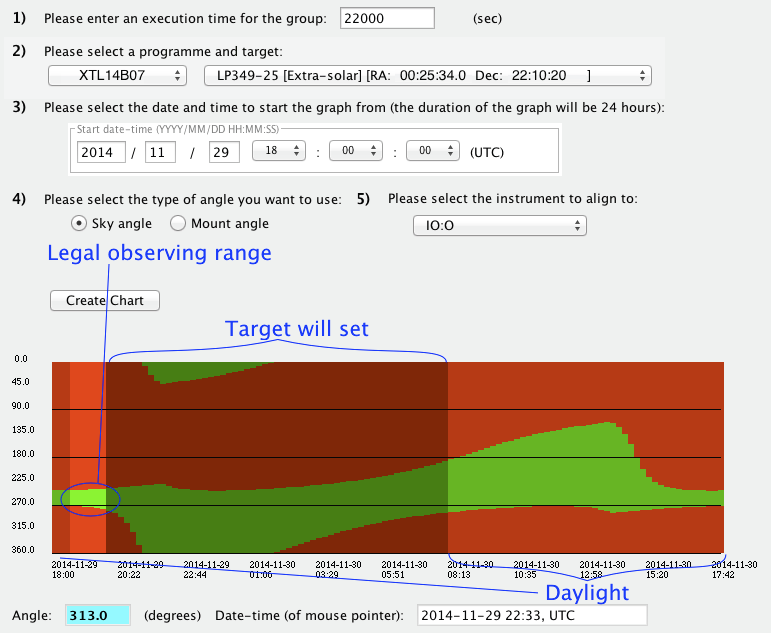Click the '0.0' angle axis label
The width and height of the screenshot is (771, 633).
tap(21, 359)
